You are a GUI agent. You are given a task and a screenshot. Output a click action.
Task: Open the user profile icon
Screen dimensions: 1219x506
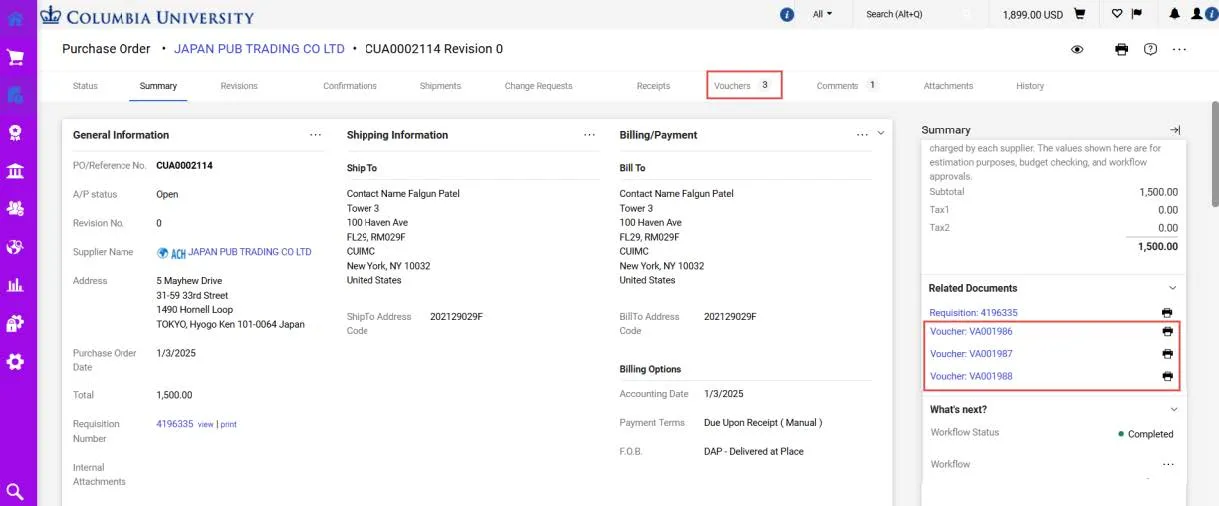click(1195, 14)
